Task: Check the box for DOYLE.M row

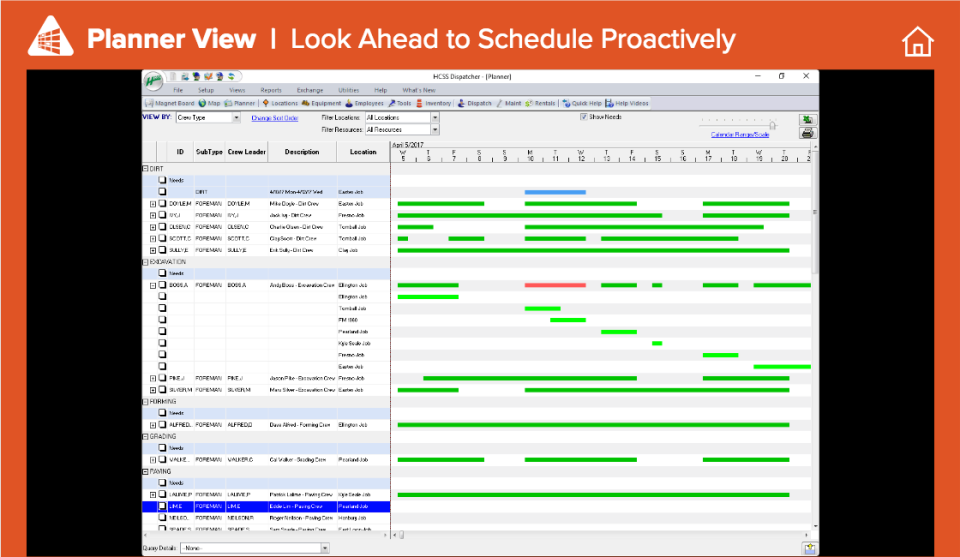Action: (x=162, y=203)
